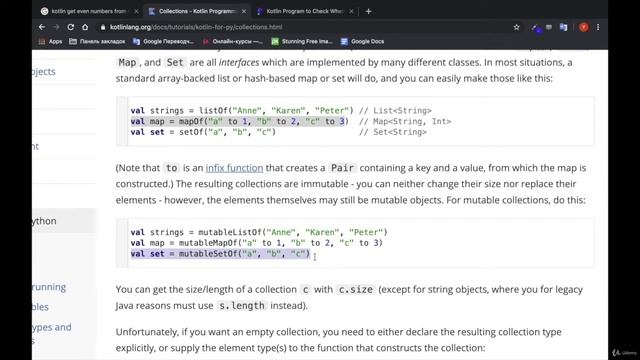Open the Apps bookmarks shortcut

coord(51,41)
